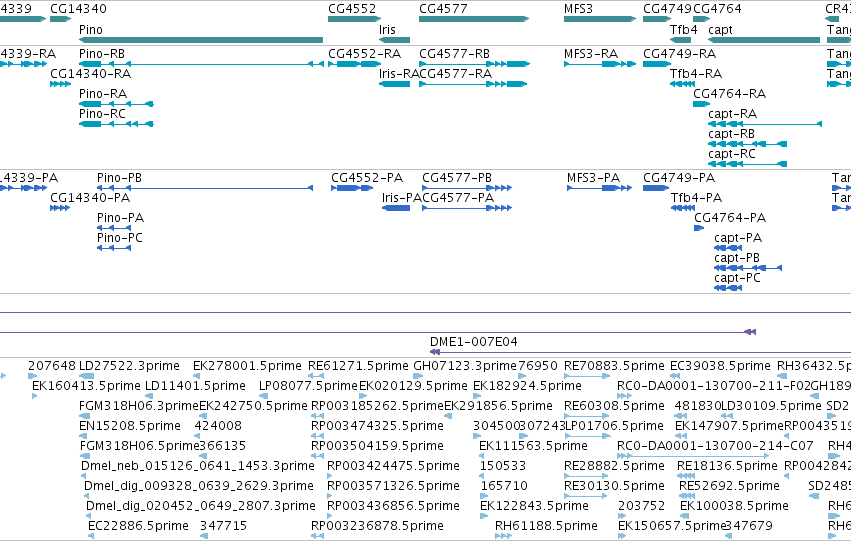Click the Dmel_neb_015126_0641_1453.3prime label
The width and height of the screenshot is (851, 541).
(198, 465)
